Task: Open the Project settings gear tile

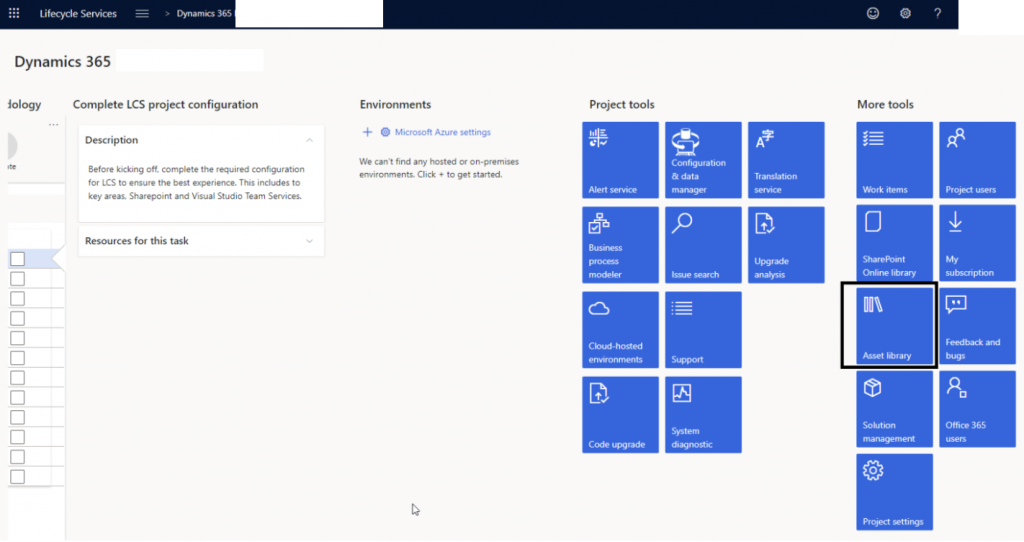Action: [x=894, y=492]
